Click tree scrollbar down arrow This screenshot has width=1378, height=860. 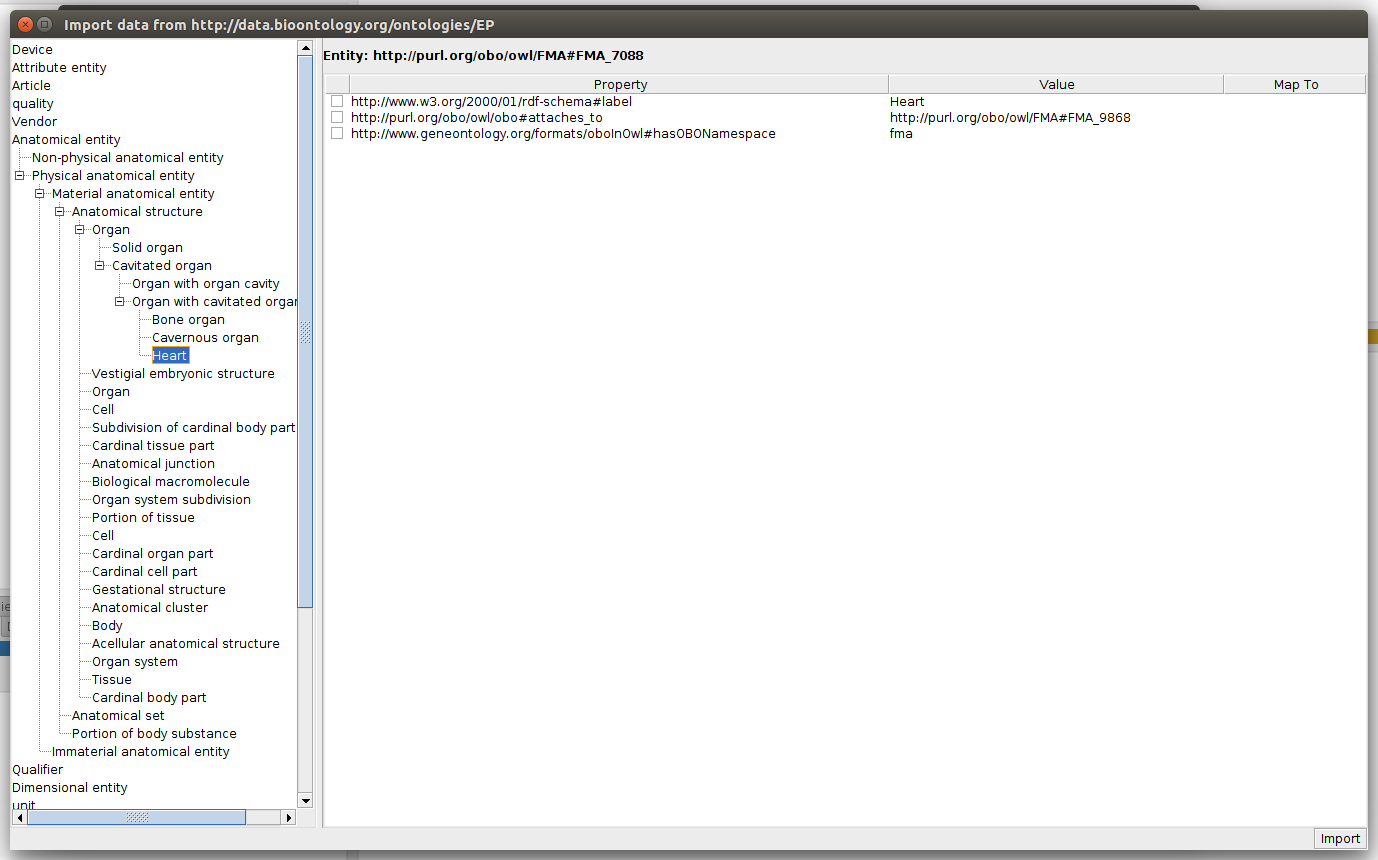click(305, 801)
